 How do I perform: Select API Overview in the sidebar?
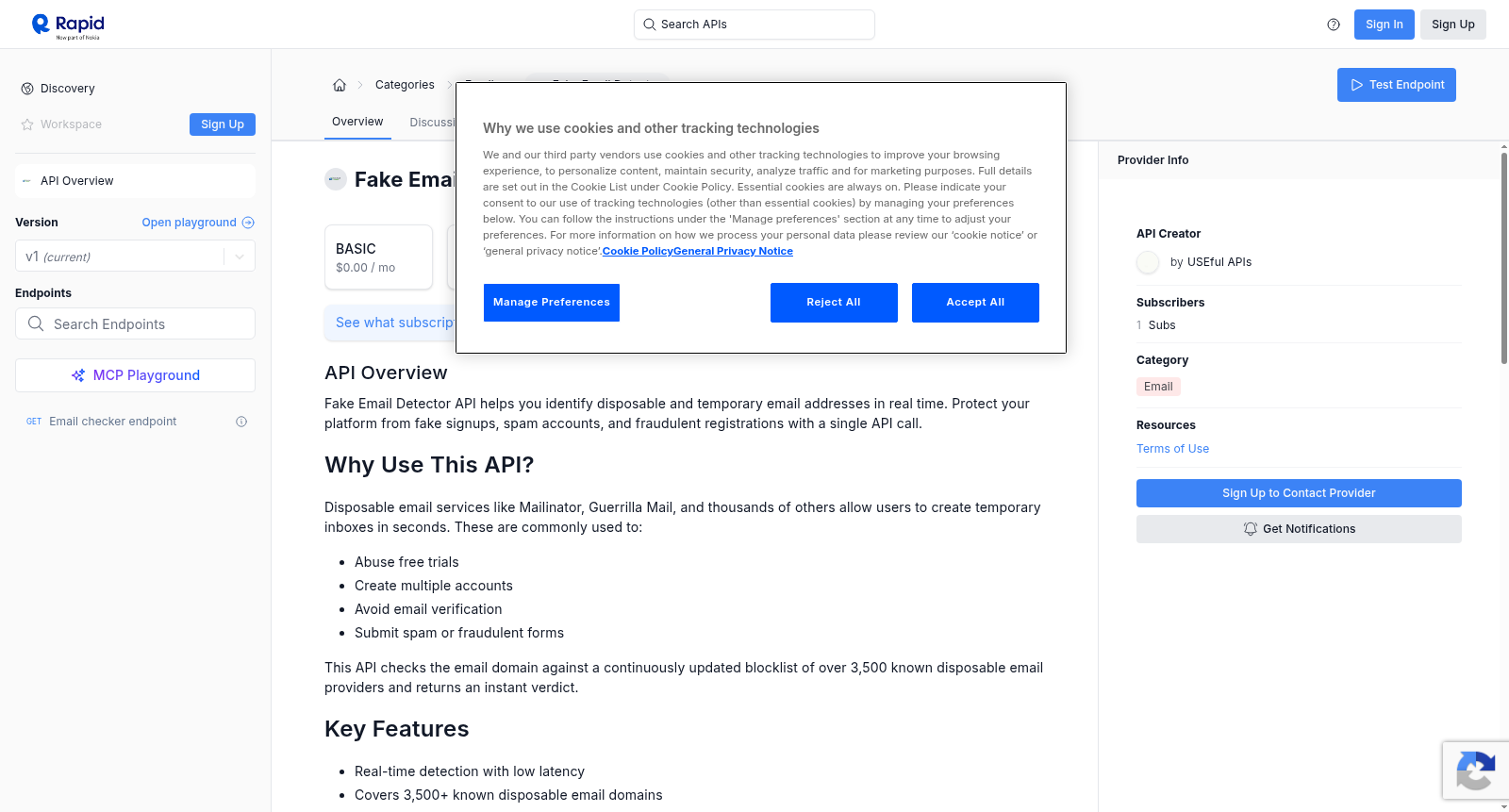click(135, 181)
